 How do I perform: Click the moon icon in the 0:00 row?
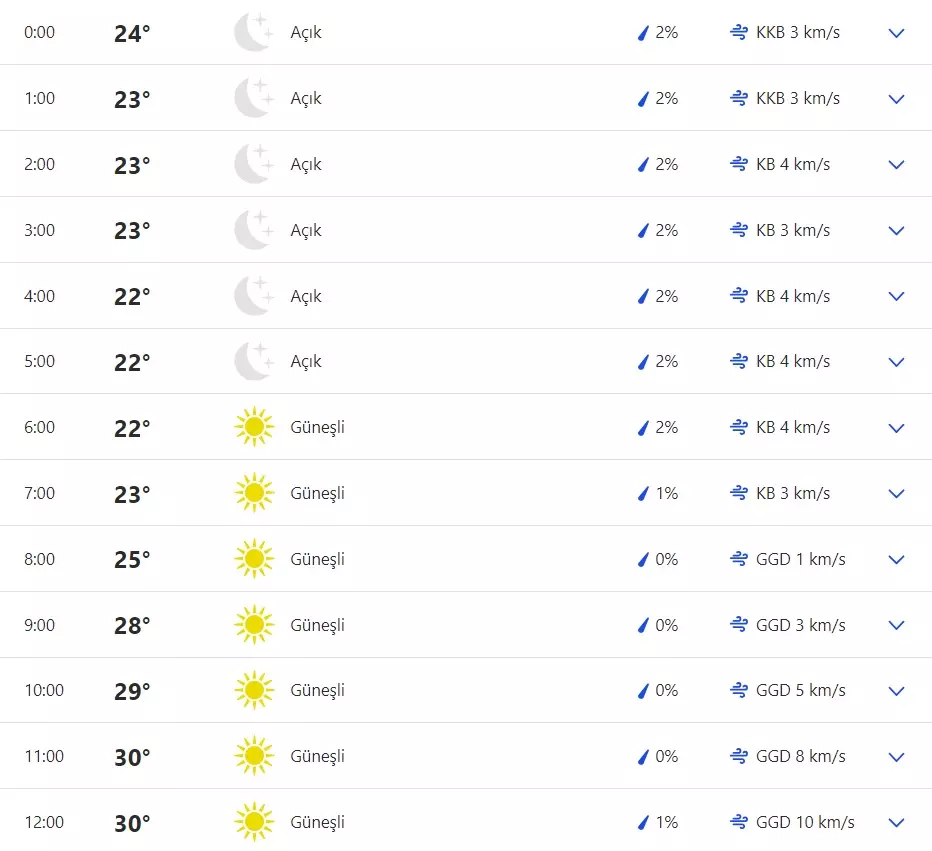pos(253,33)
